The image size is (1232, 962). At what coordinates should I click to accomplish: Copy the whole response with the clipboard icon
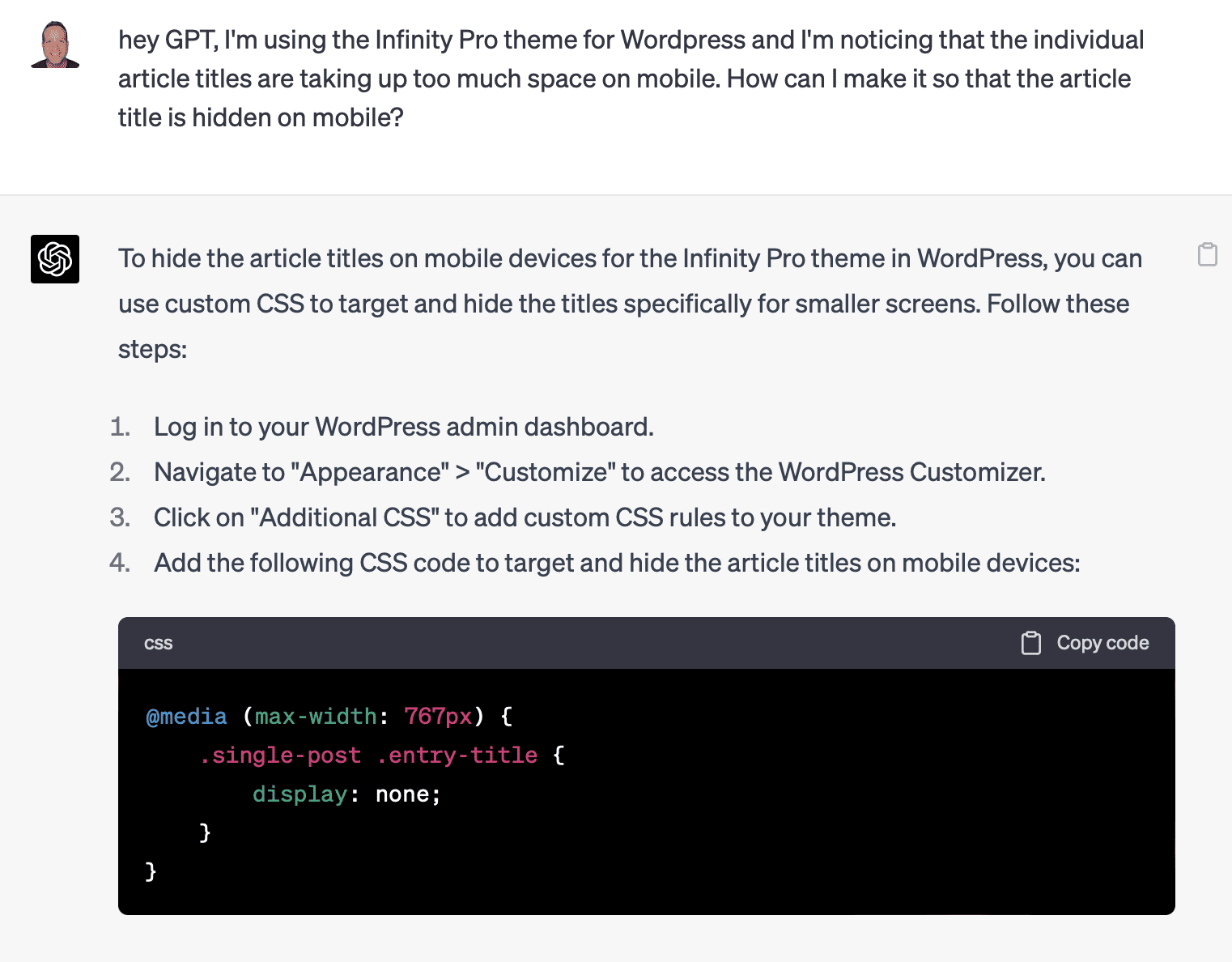1207,255
